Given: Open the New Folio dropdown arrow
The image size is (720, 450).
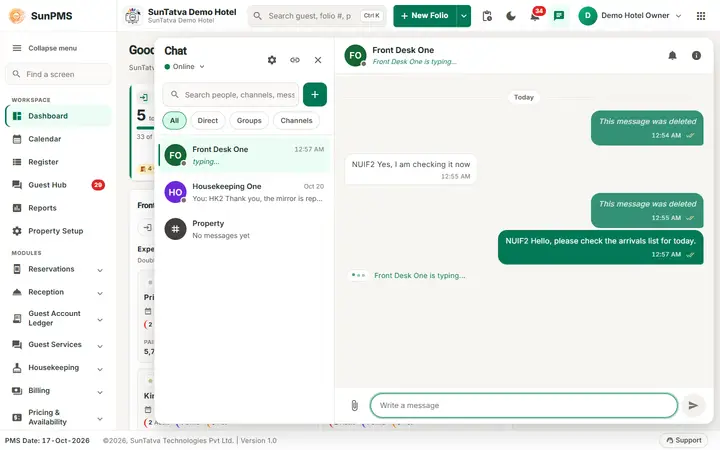Looking at the screenshot, I should point(464,16).
